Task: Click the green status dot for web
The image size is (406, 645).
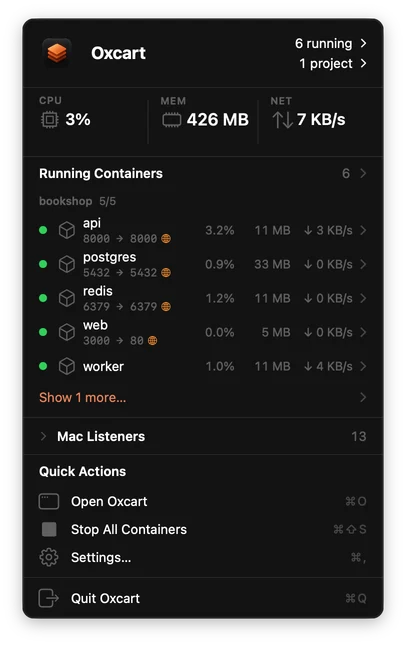Action: pos(43,332)
